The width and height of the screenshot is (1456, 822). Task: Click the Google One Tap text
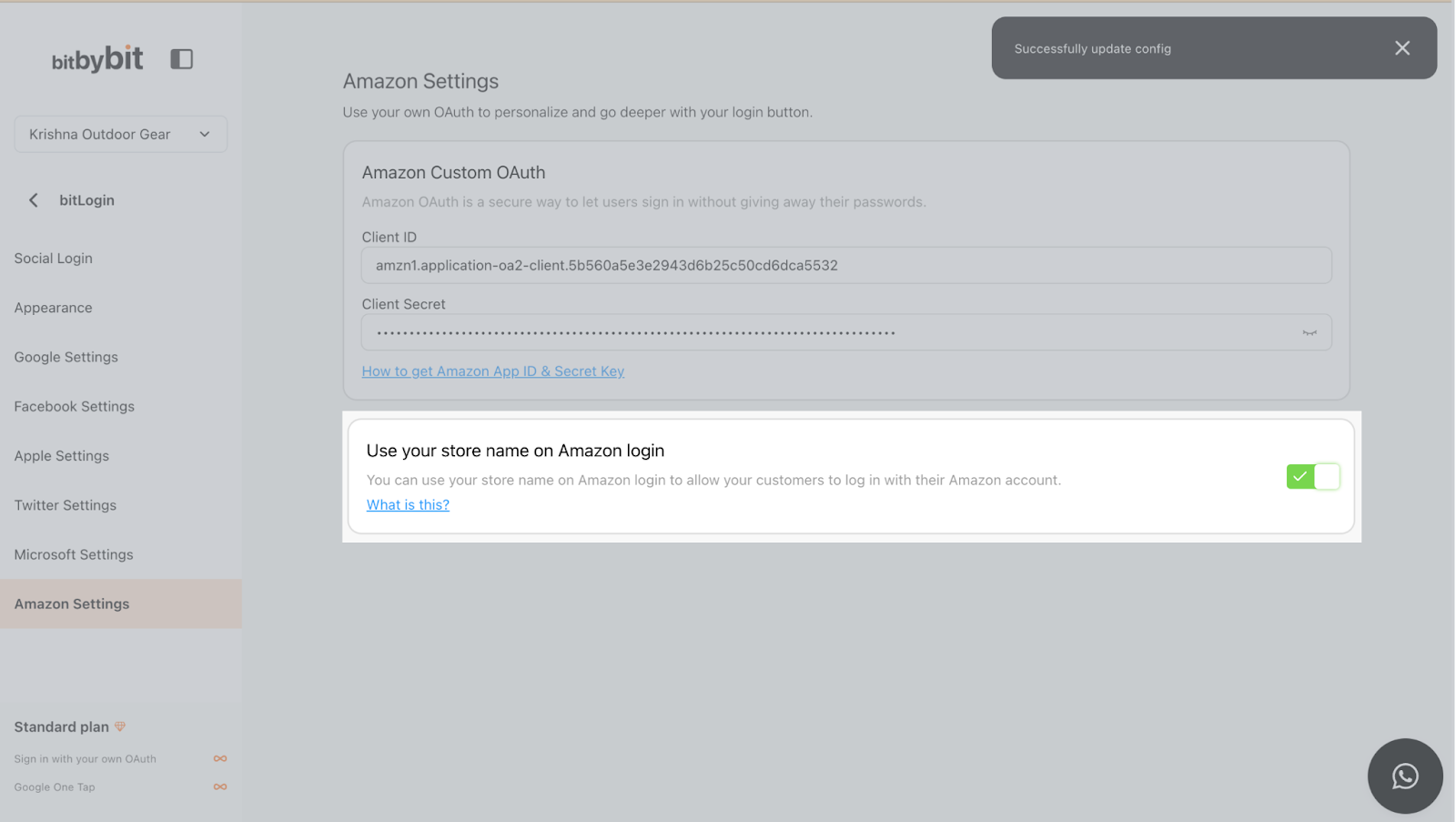pos(55,786)
